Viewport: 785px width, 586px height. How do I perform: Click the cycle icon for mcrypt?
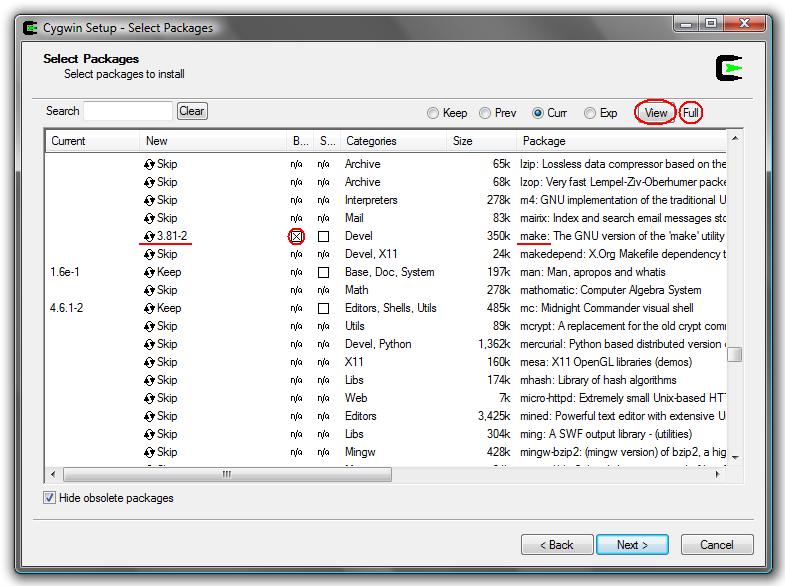[149, 326]
